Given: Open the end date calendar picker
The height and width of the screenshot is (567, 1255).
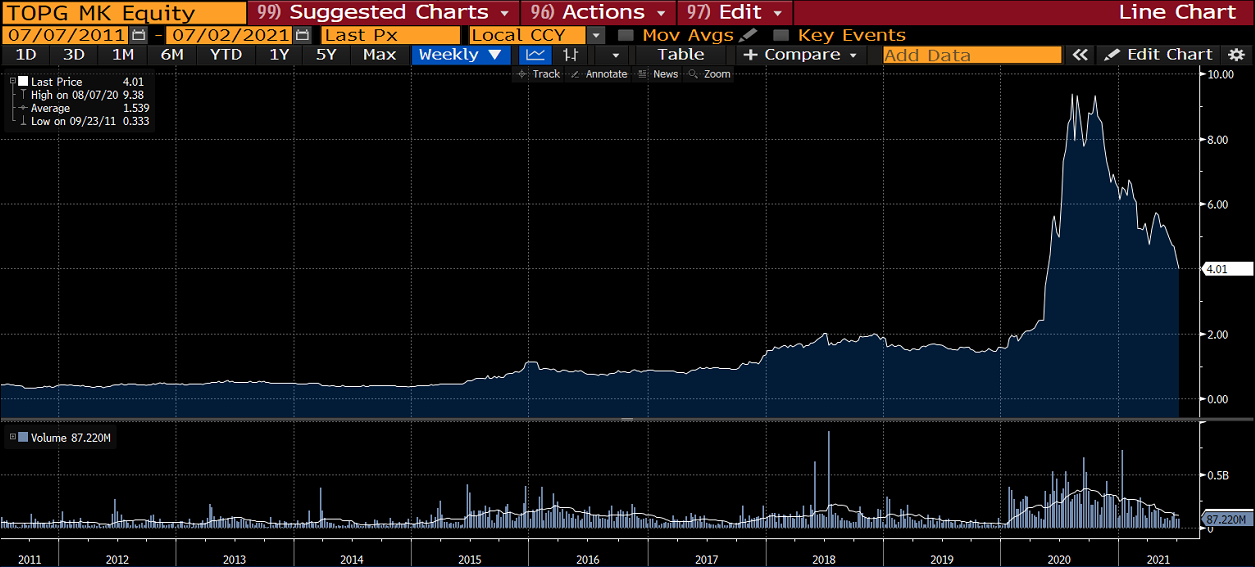Looking at the screenshot, I should (302, 35).
